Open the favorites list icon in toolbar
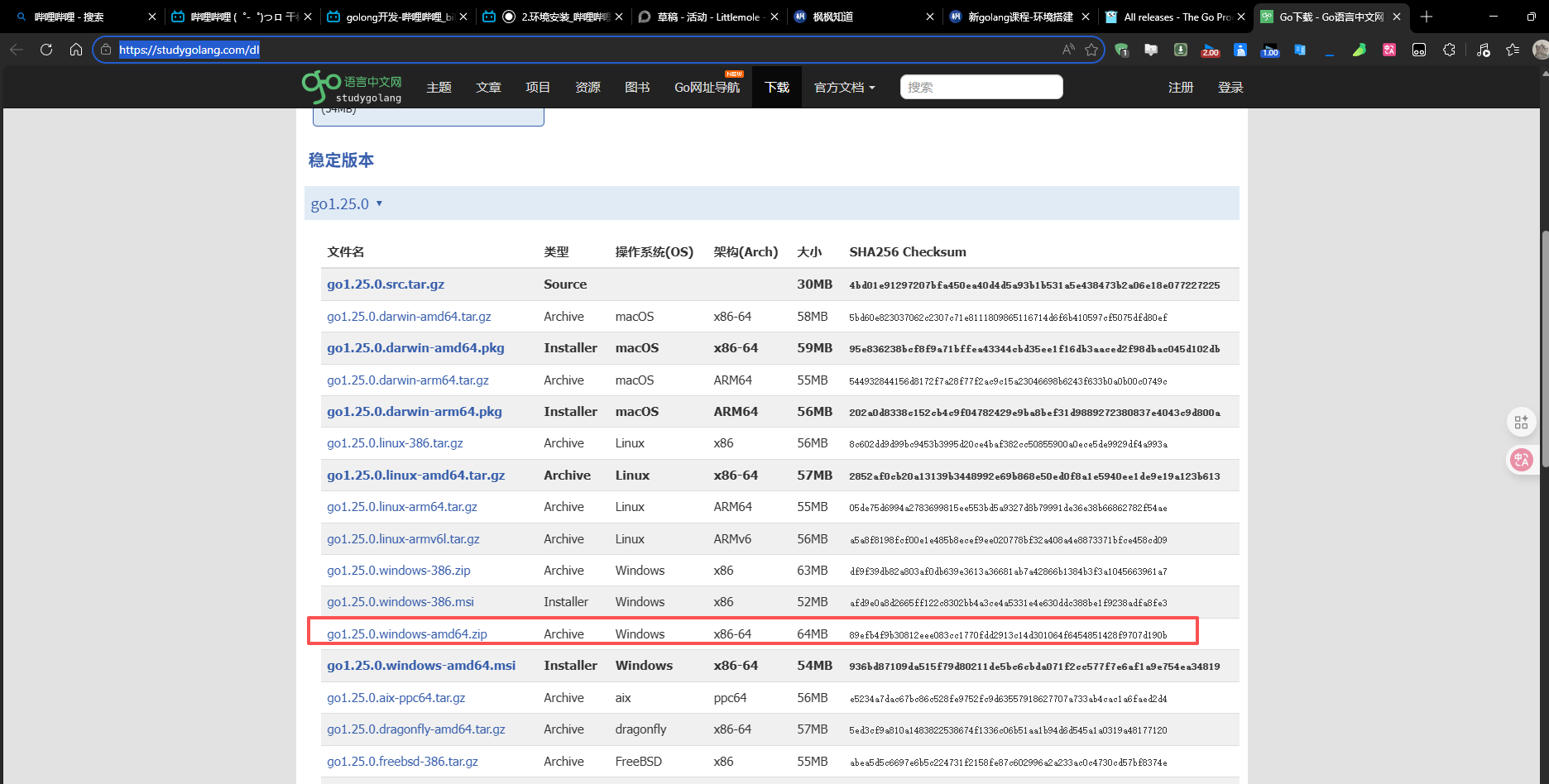The image size is (1549, 784). [x=1513, y=50]
